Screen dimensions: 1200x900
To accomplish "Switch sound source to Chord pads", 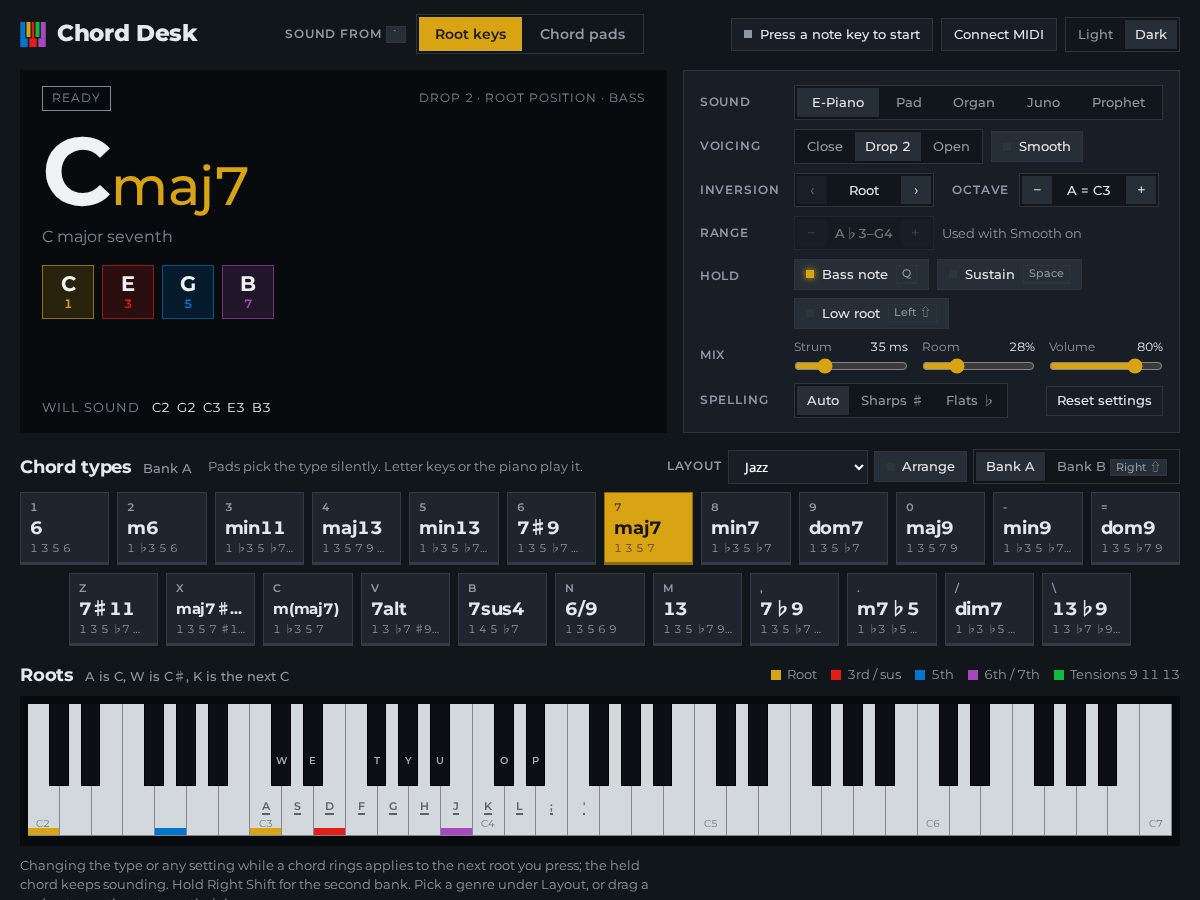I will pyautogui.click(x=582, y=34).
